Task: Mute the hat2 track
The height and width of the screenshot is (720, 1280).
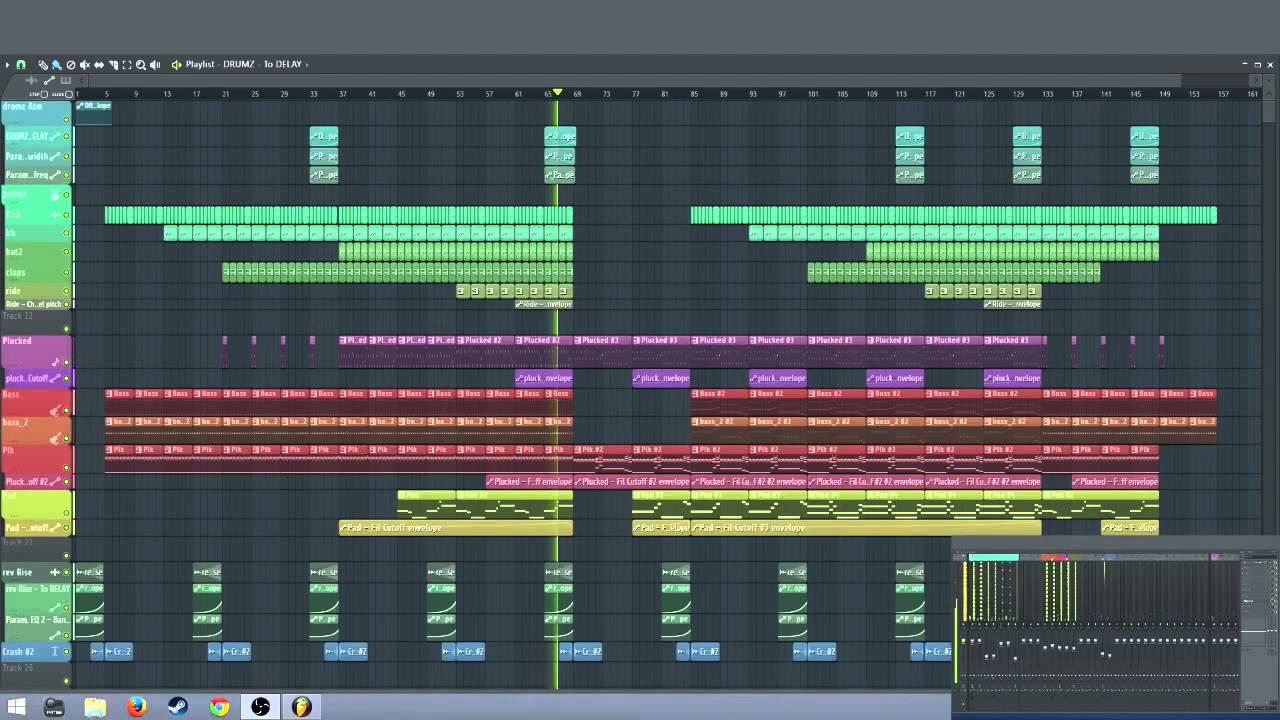Action: [67, 252]
